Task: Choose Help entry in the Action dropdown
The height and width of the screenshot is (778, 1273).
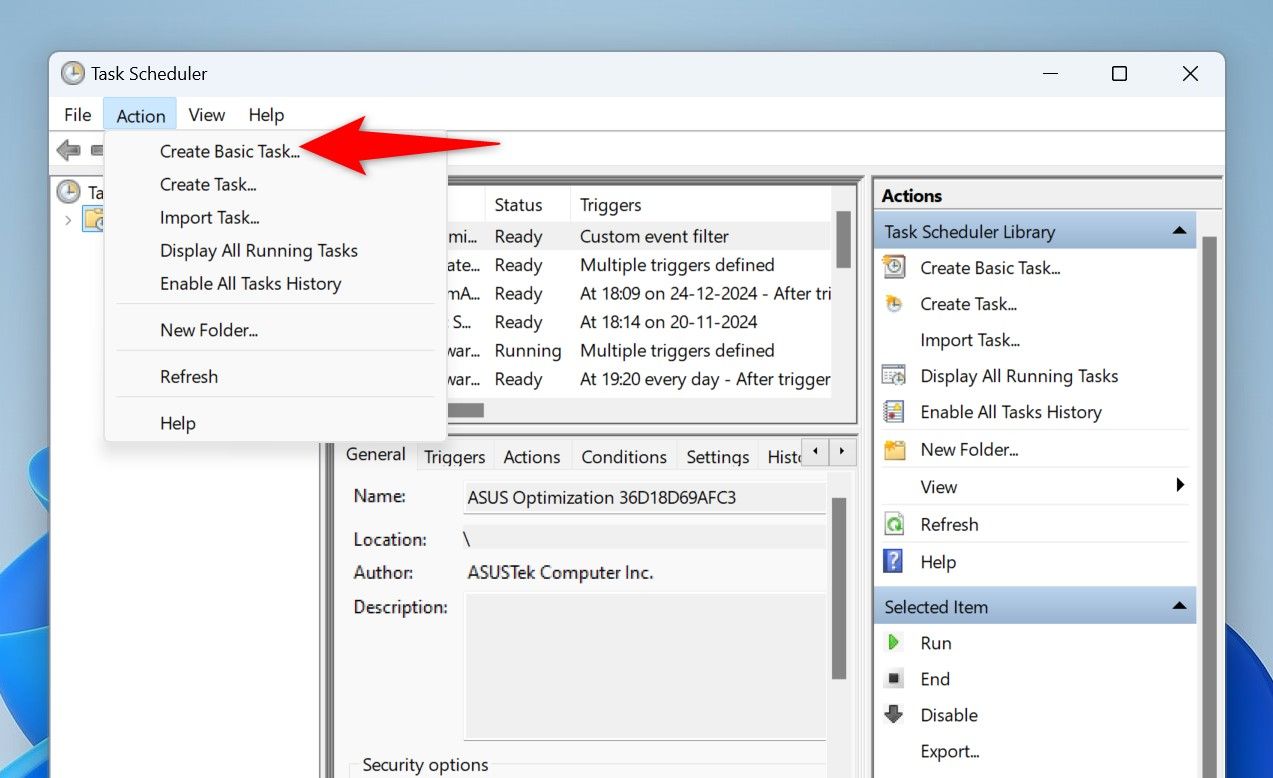Action: (178, 423)
